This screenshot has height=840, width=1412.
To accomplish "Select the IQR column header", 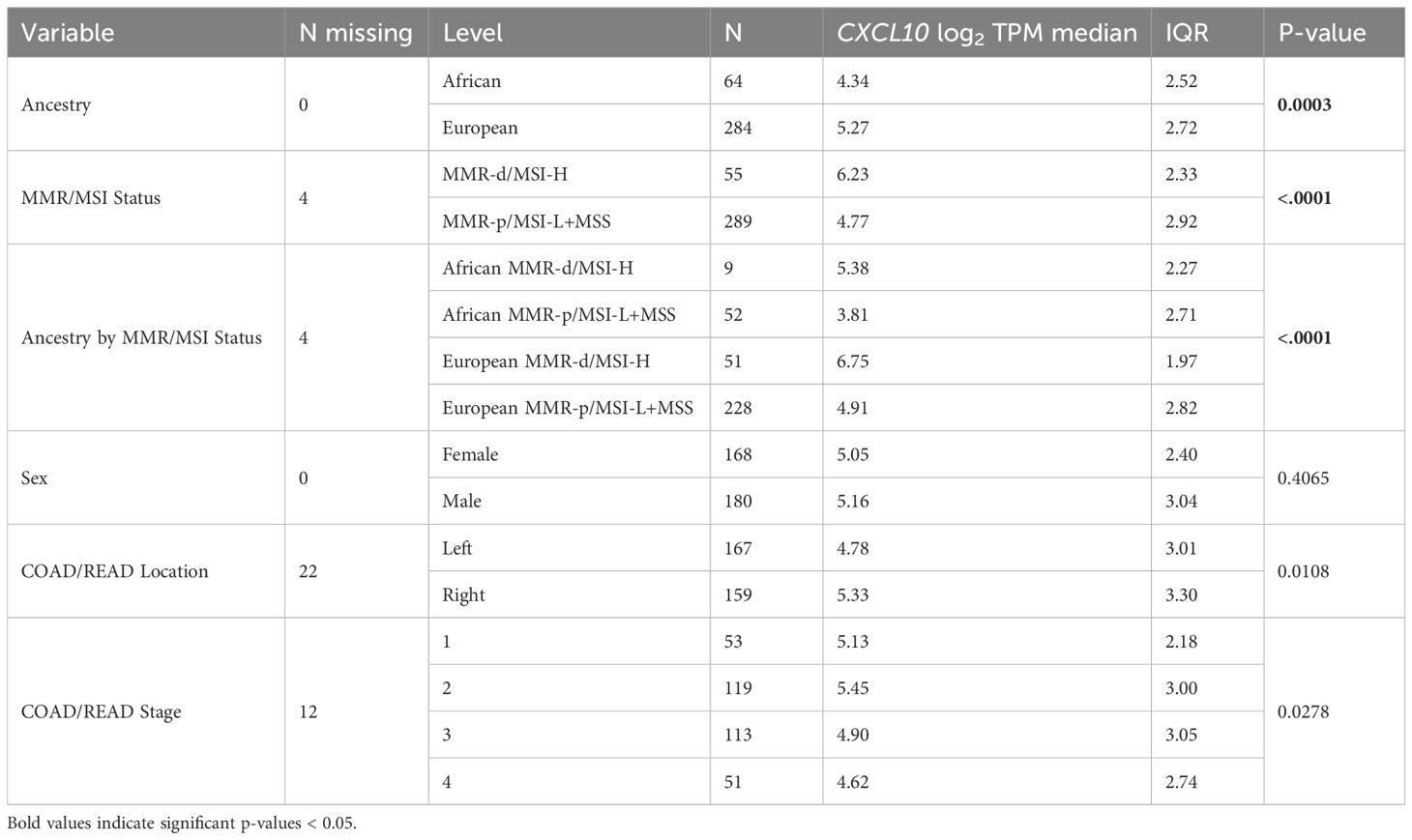I will (x=1187, y=33).
